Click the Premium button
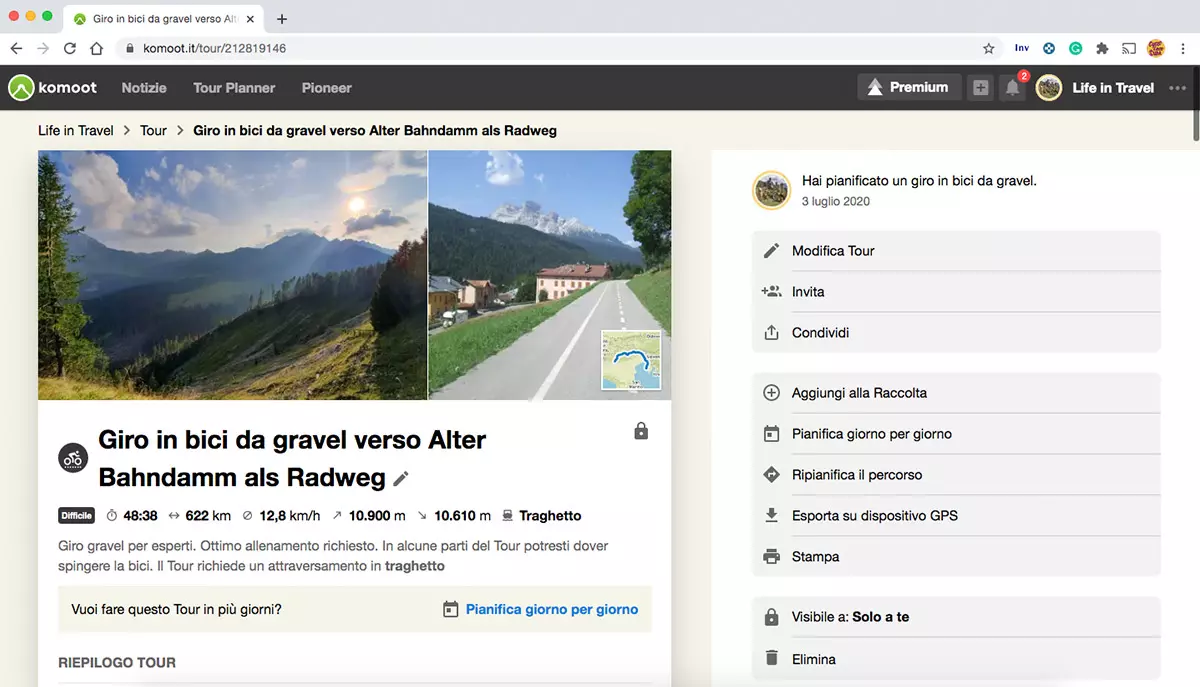 click(909, 87)
